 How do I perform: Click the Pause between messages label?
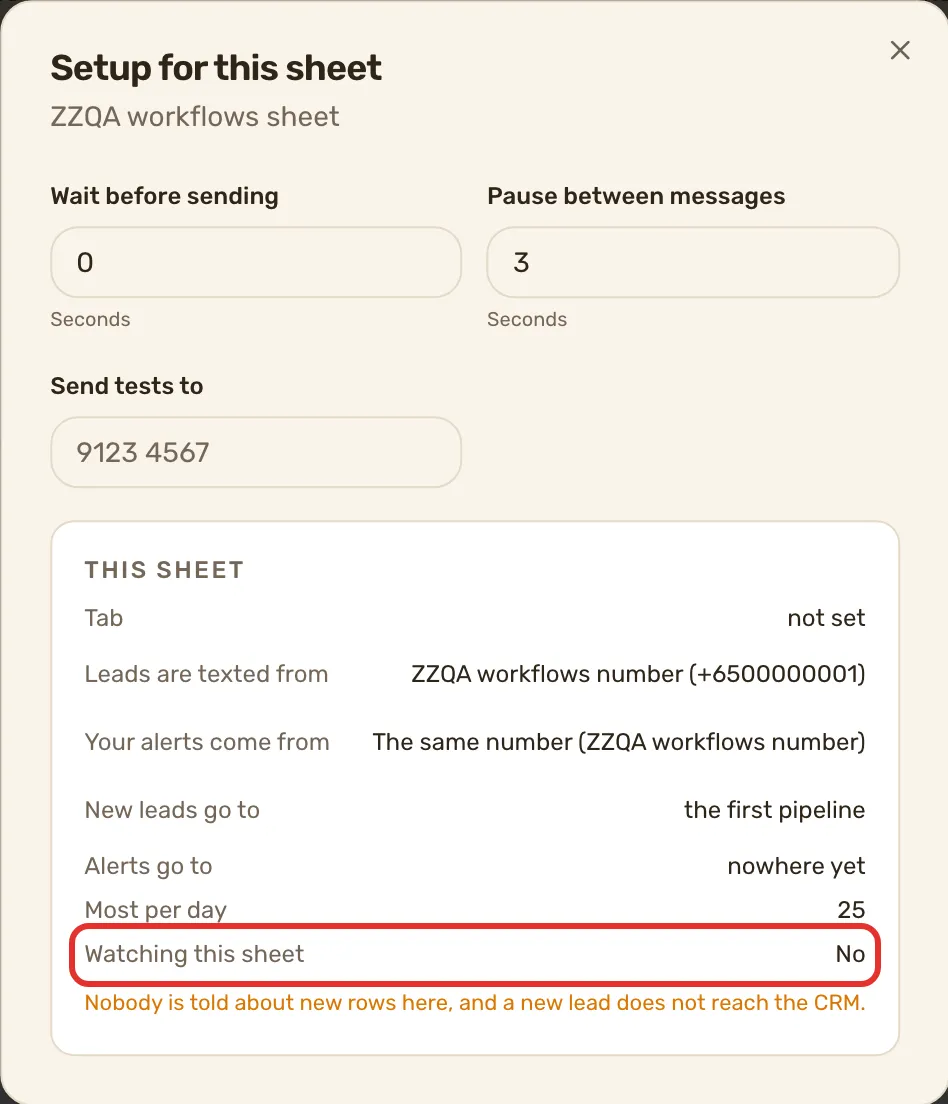[636, 196]
